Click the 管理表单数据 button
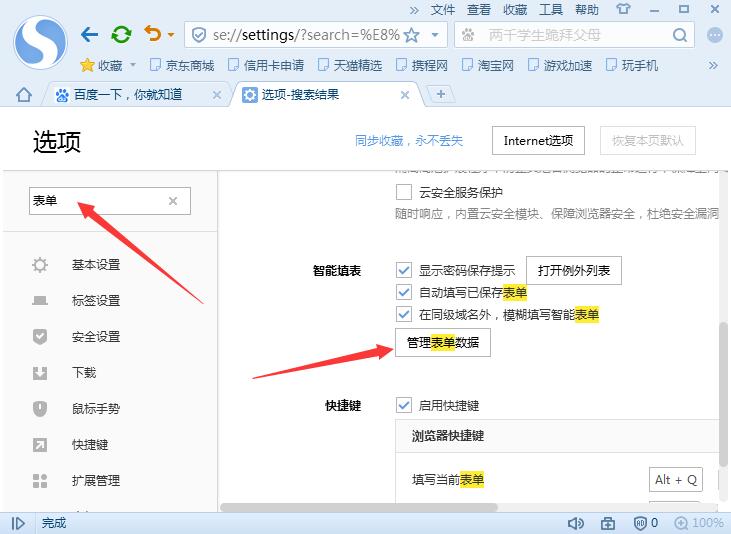This screenshot has width=731, height=534. (442, 343)
